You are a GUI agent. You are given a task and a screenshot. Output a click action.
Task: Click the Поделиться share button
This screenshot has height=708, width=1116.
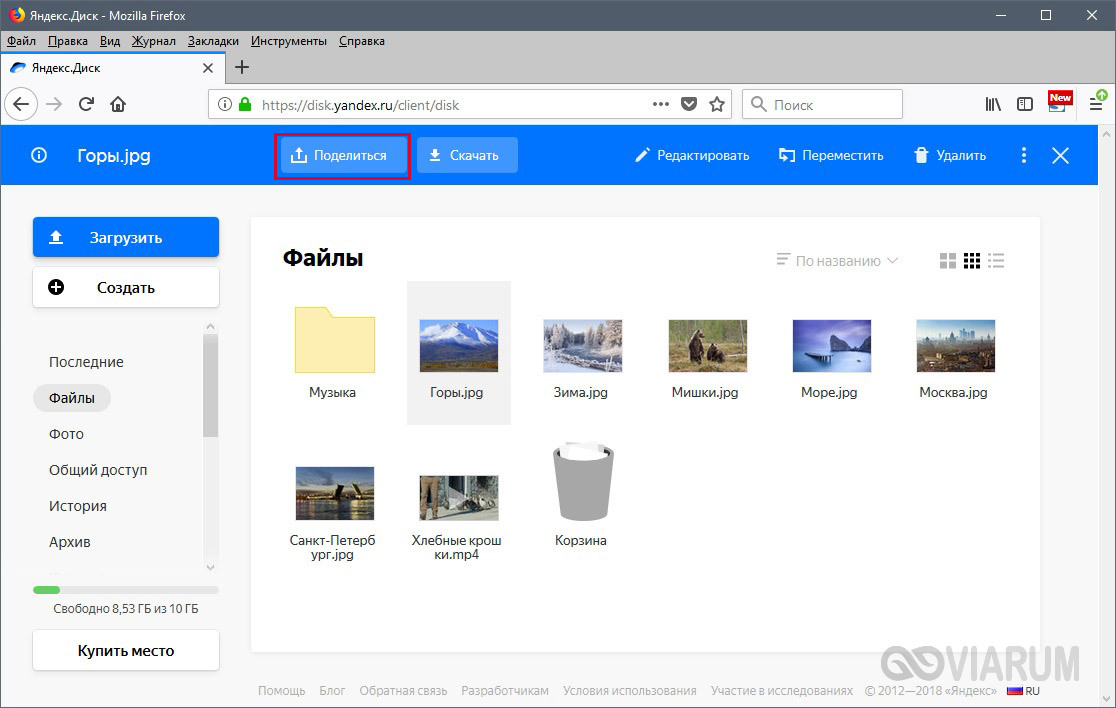pyautogui.click(x=343, y=155)
